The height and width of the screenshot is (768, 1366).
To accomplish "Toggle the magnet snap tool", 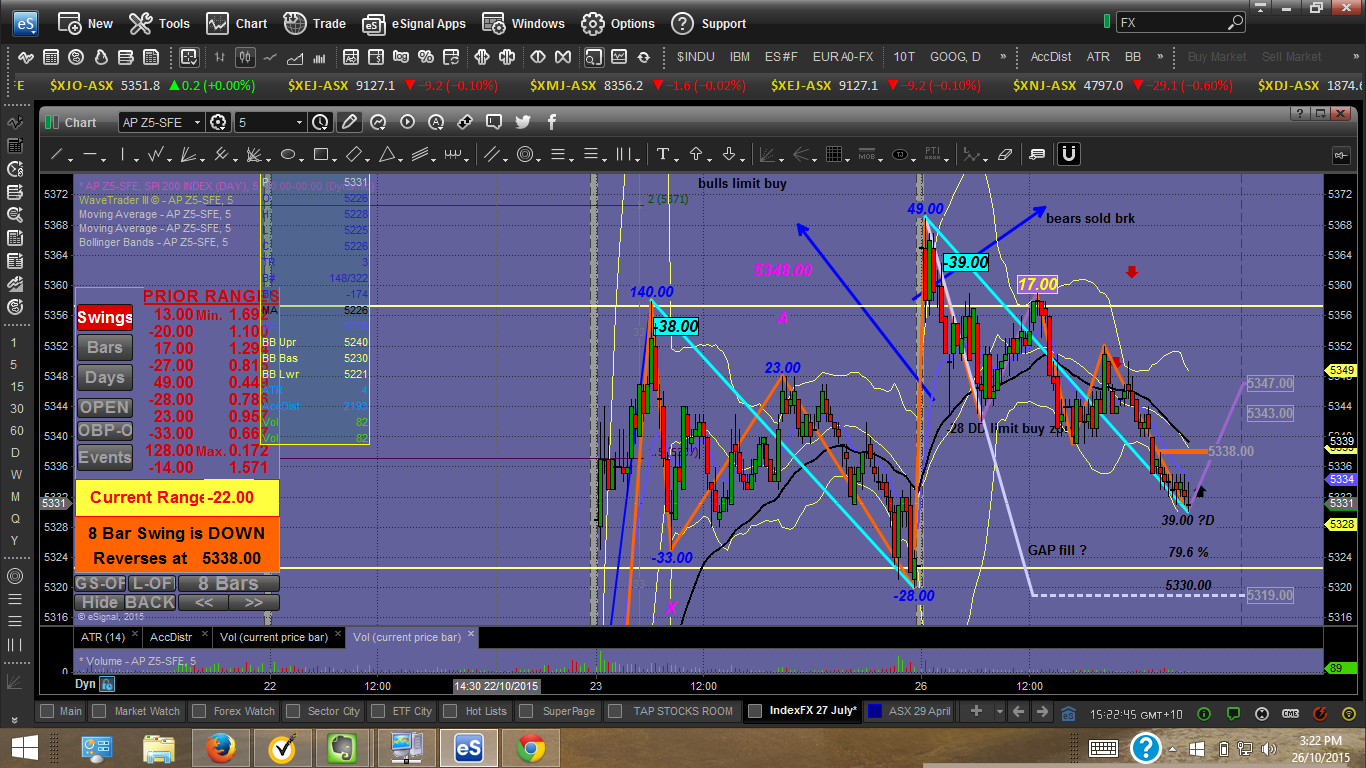I will (x=1068, y=154).
